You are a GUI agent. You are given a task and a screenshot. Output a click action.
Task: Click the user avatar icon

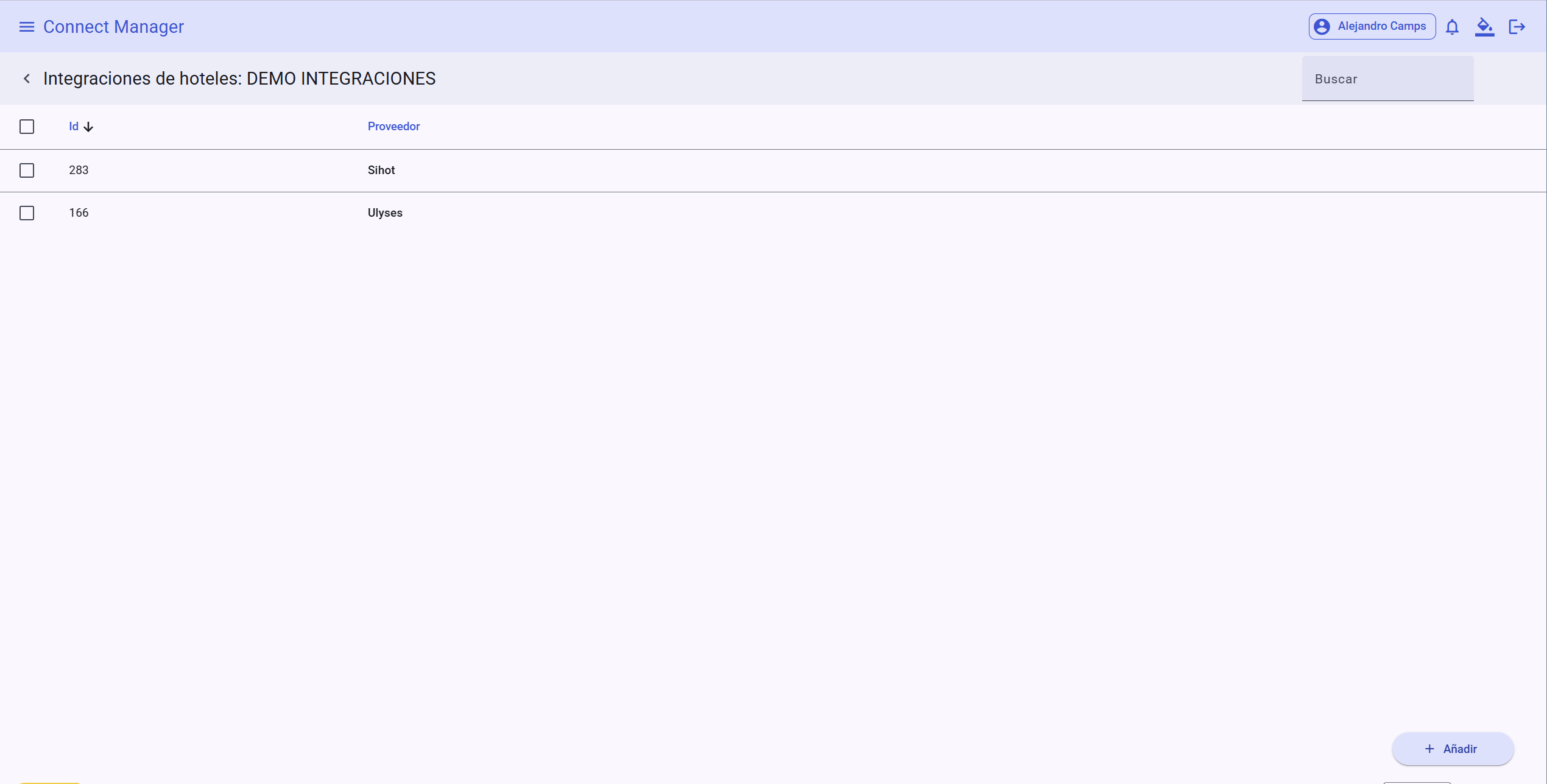tap(1322, 27)
